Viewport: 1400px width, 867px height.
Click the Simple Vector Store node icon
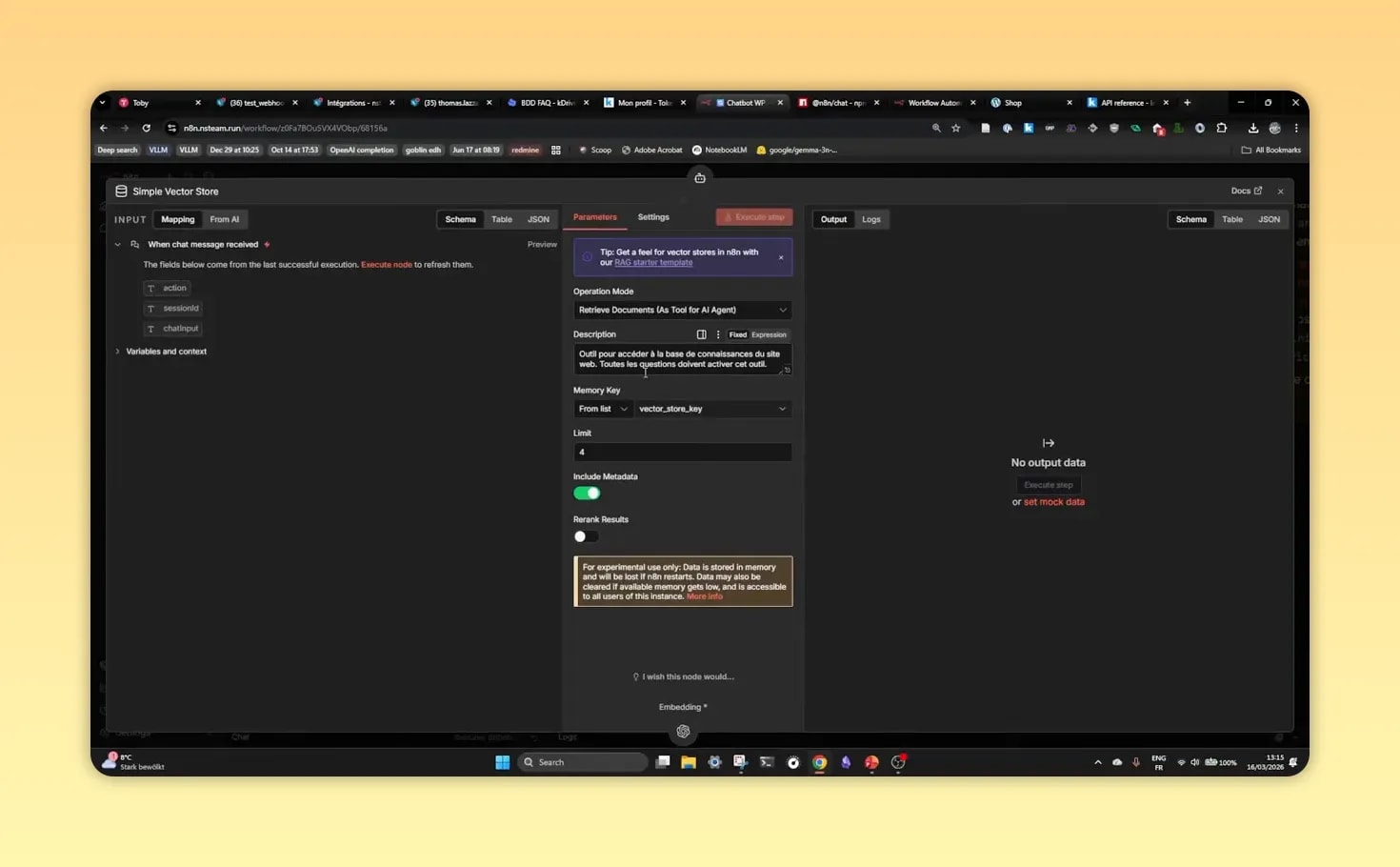[121, 191]
